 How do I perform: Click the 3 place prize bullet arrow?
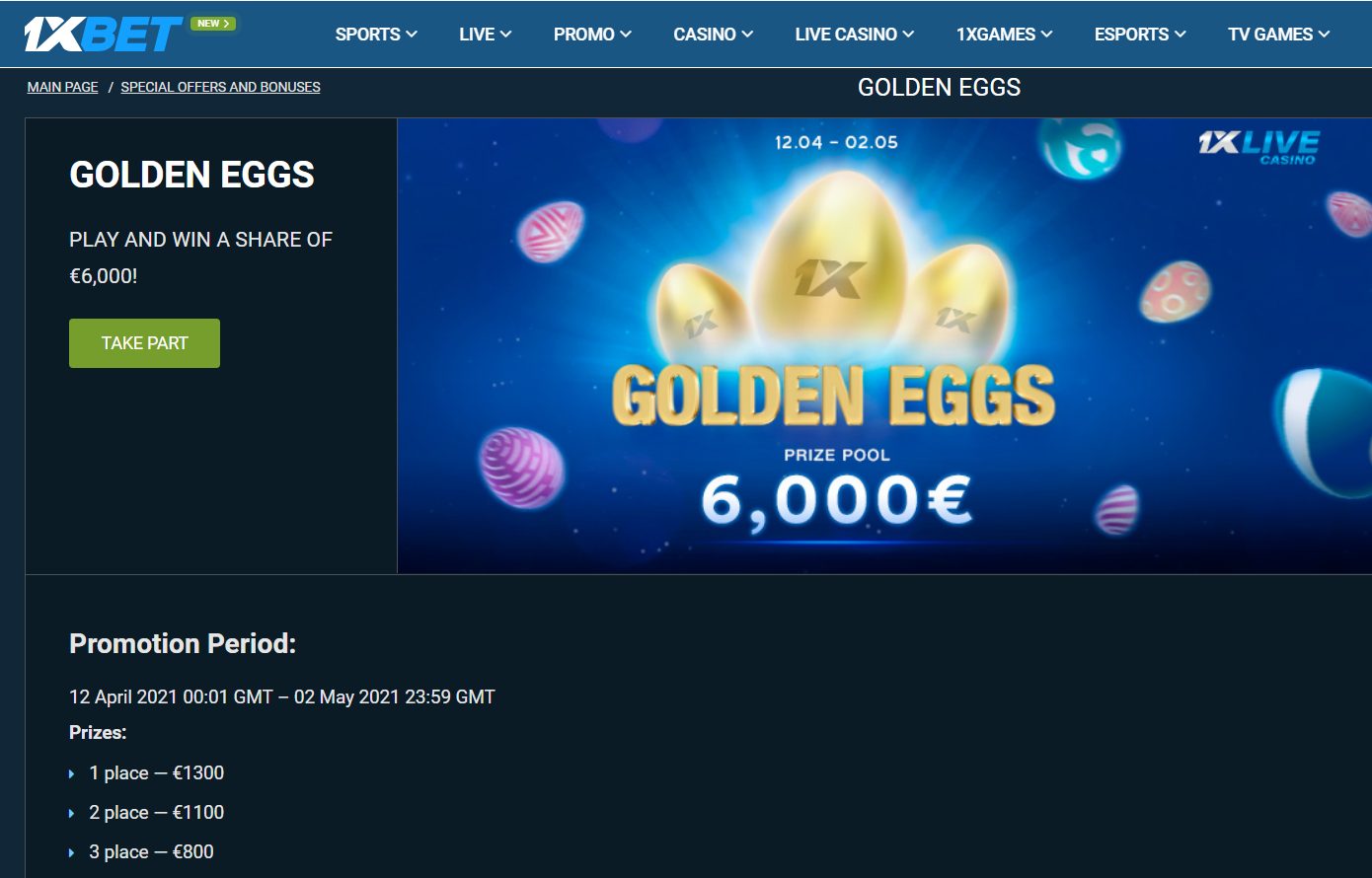coord(72,853)
